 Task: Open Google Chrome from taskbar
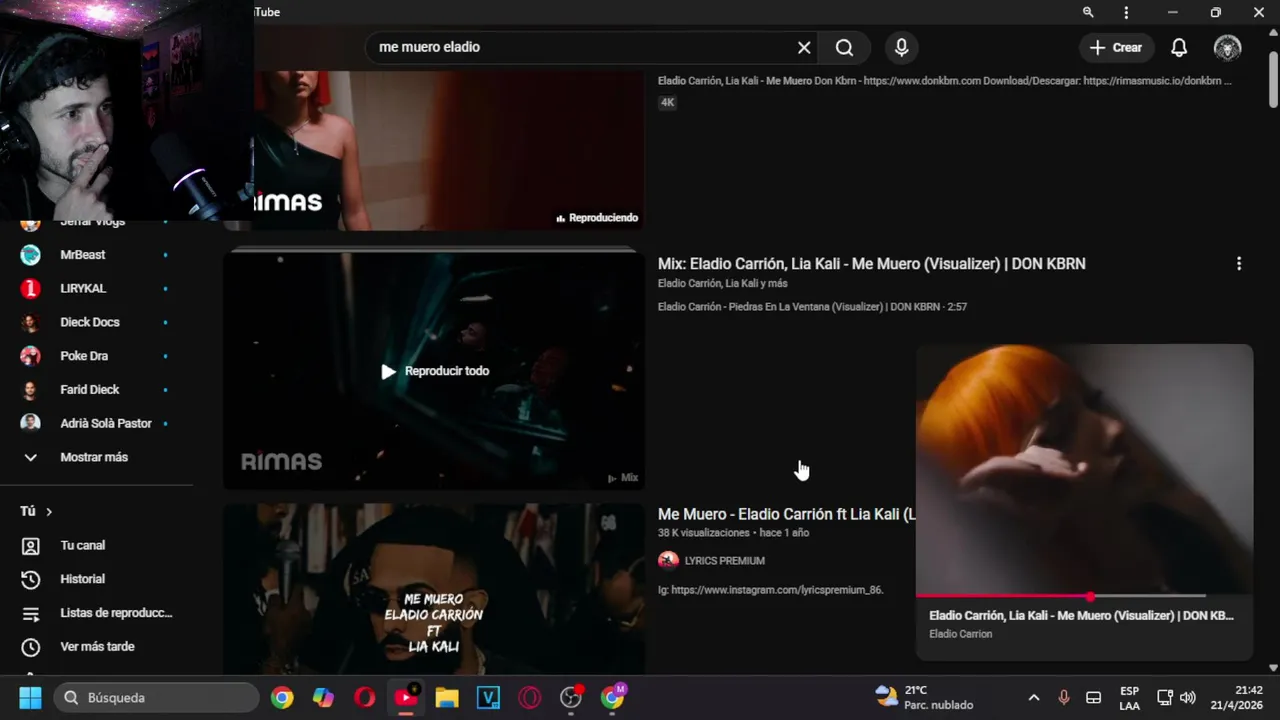coord(282,697)
